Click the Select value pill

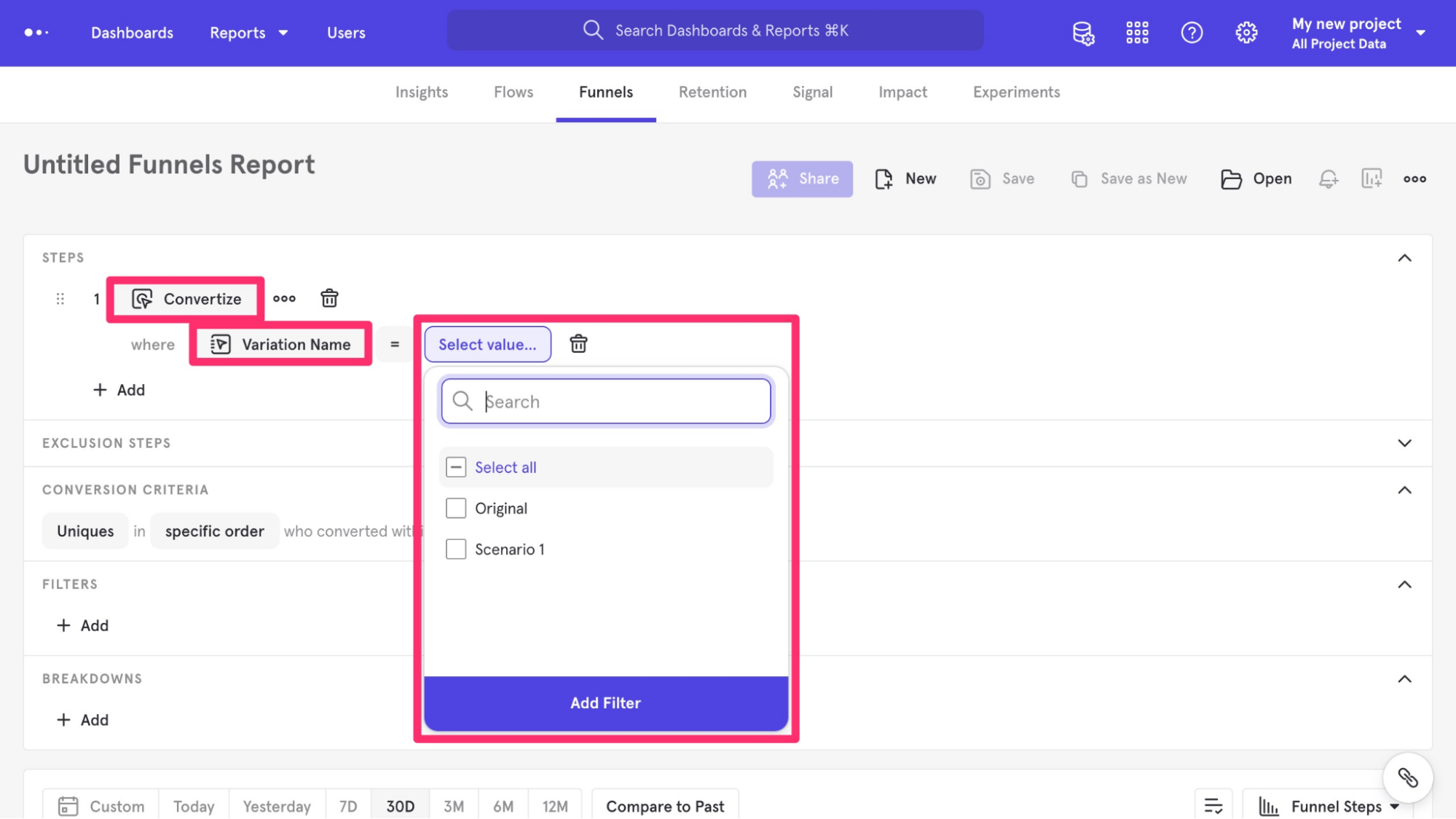coord(487,344)
